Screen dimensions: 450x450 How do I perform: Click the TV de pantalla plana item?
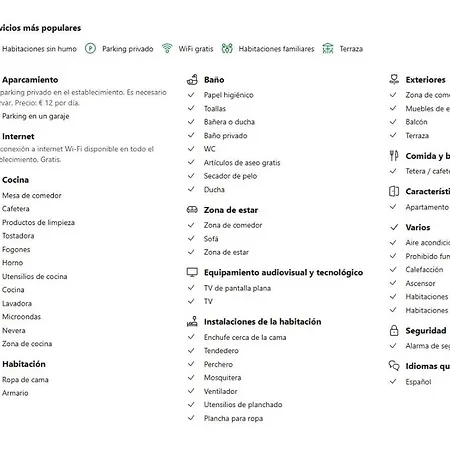(x=237, y=288)
